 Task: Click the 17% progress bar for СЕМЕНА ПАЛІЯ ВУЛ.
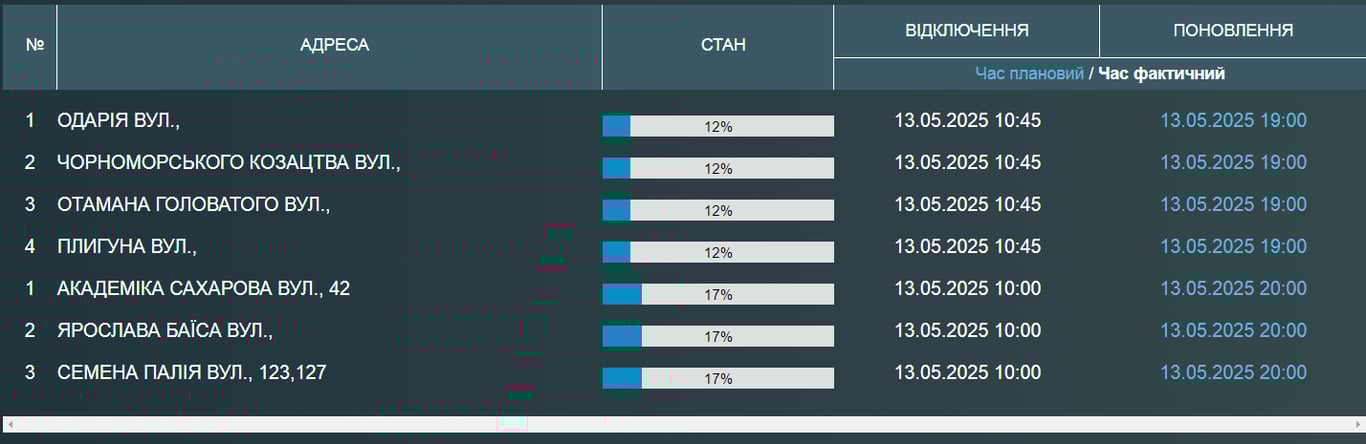[717, 378]
